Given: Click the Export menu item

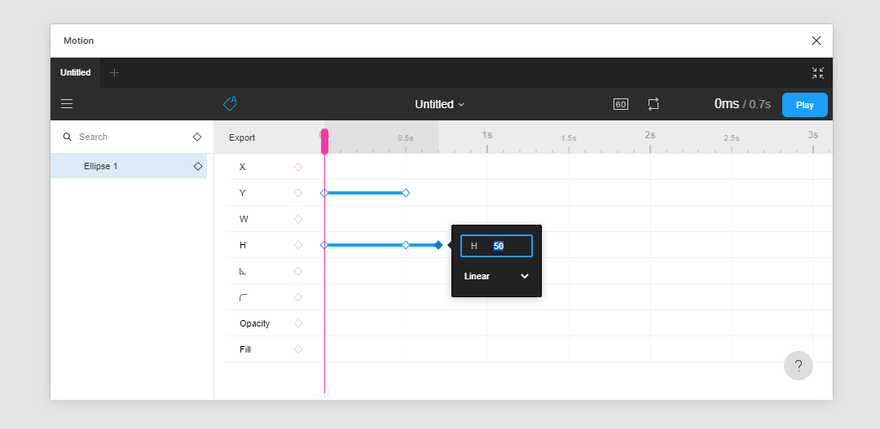Looking at the screenshot, I should (x=242, y=138).
